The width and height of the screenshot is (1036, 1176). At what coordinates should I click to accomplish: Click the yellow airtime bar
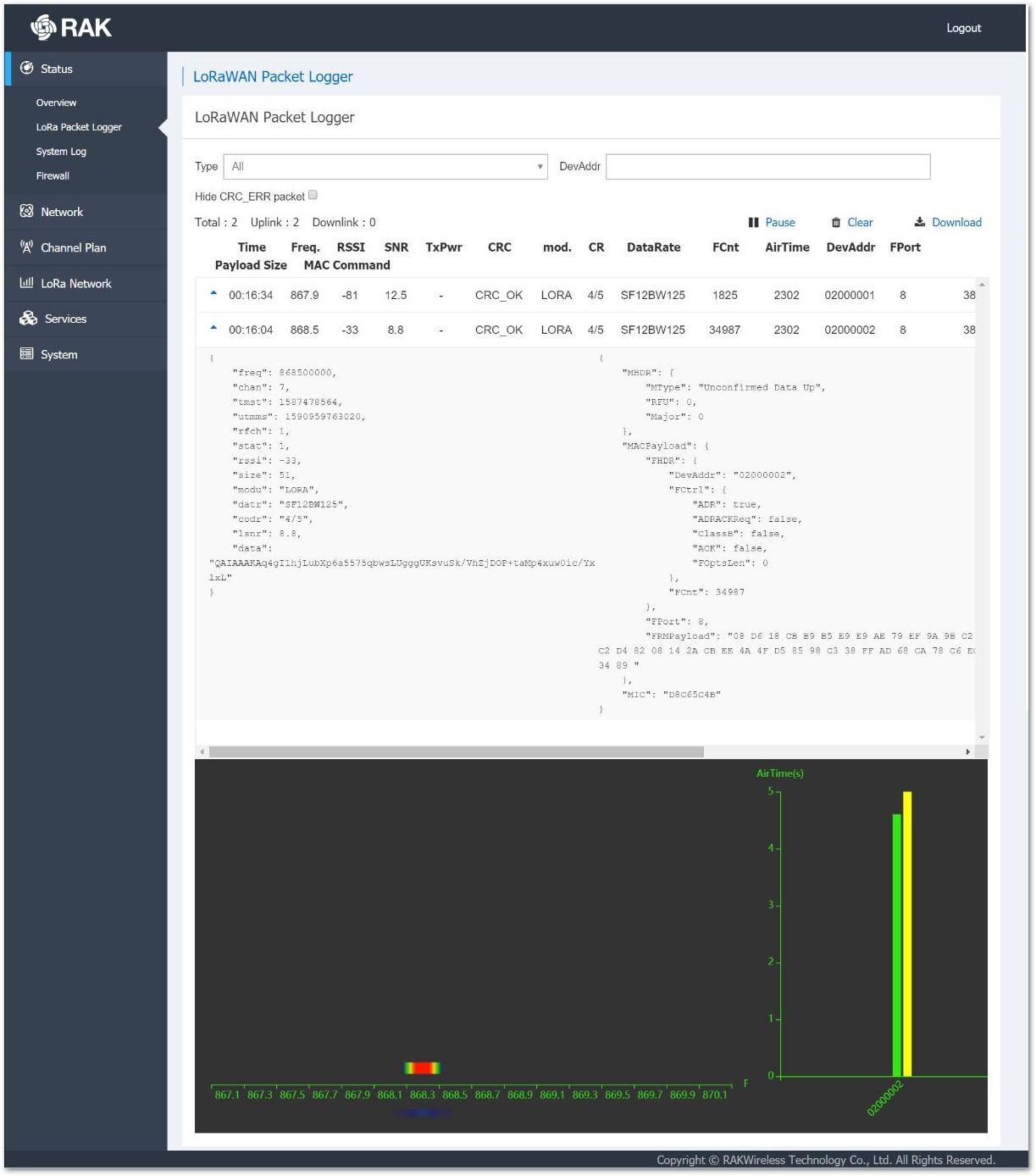[x=907, y=934]
